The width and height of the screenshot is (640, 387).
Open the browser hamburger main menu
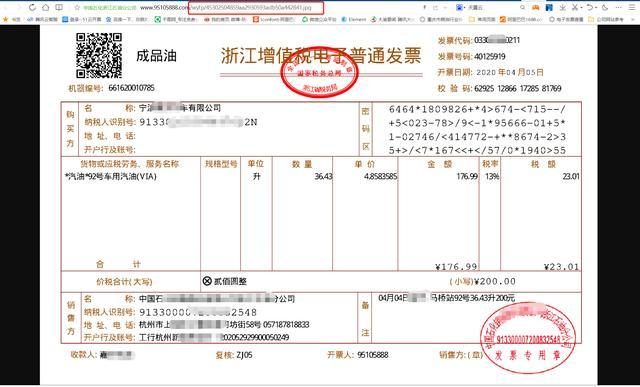(632, 7)
